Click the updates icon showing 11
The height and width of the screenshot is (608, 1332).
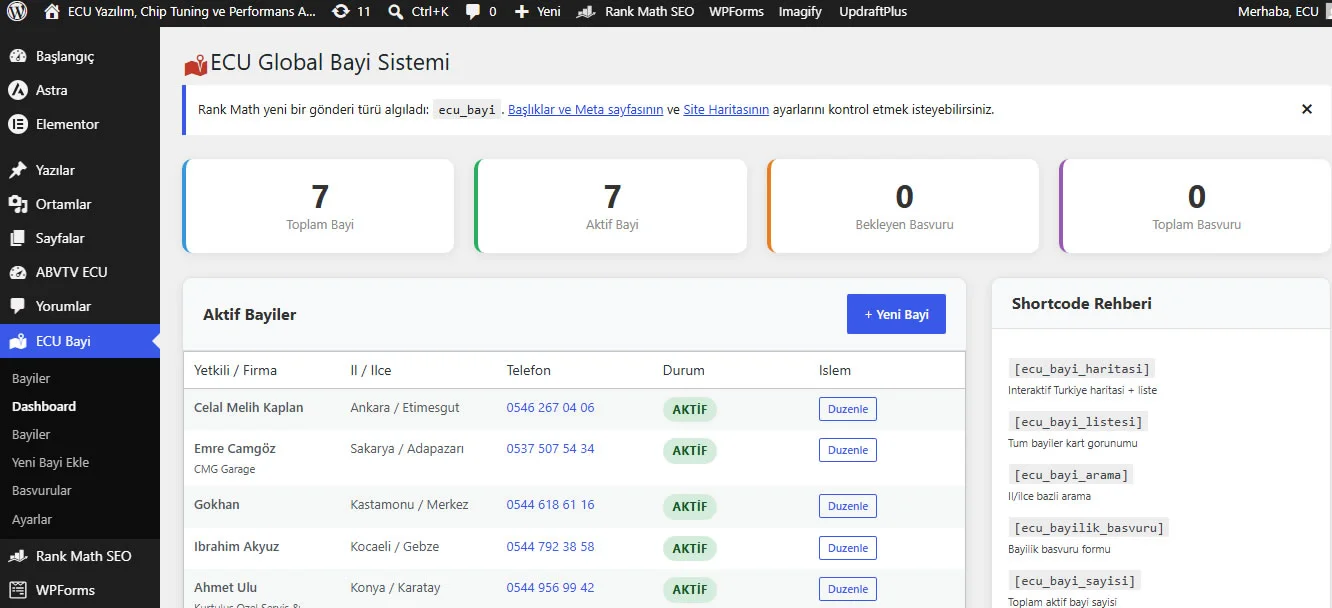pyautogui.click(x=341, y=12)
